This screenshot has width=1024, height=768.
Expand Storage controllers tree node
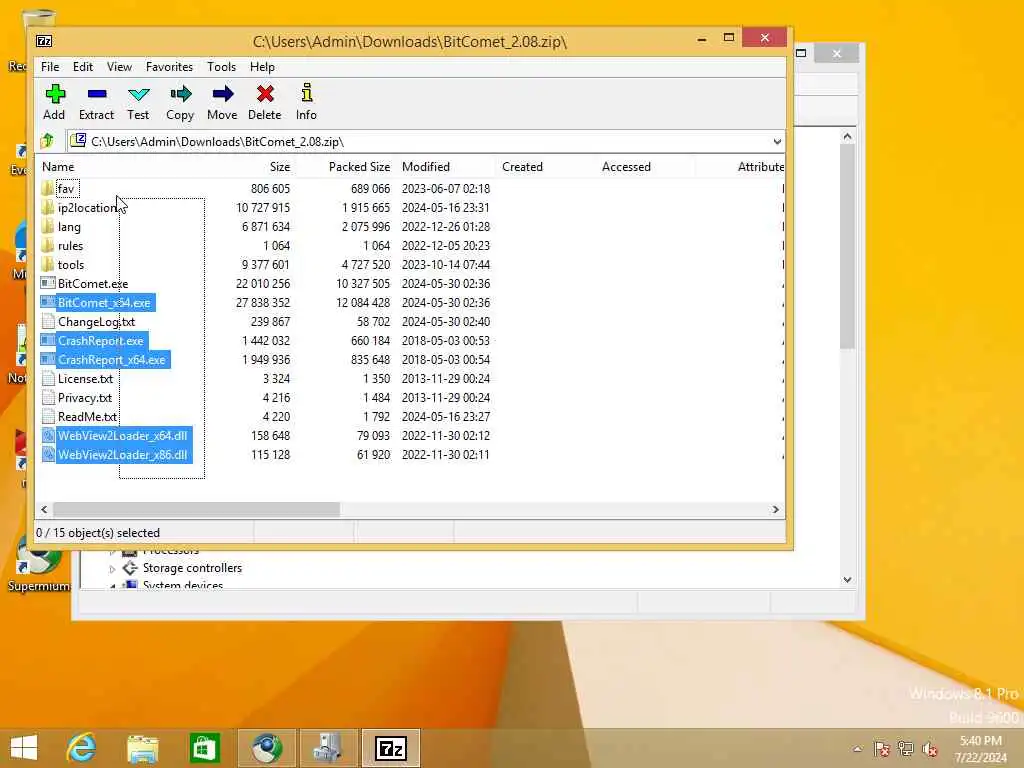point(112,569)
